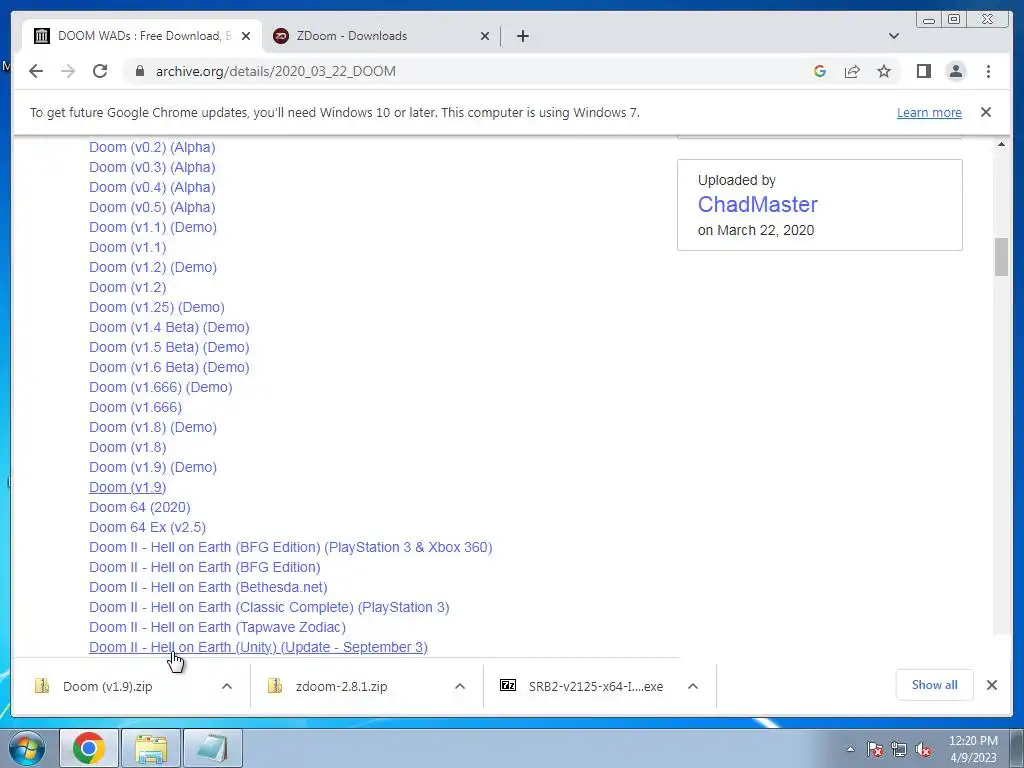The height and width of the screenshot is (768, 1024).
Task: Open Windows Explorer from taskbar
Action: tap(151, 748)
